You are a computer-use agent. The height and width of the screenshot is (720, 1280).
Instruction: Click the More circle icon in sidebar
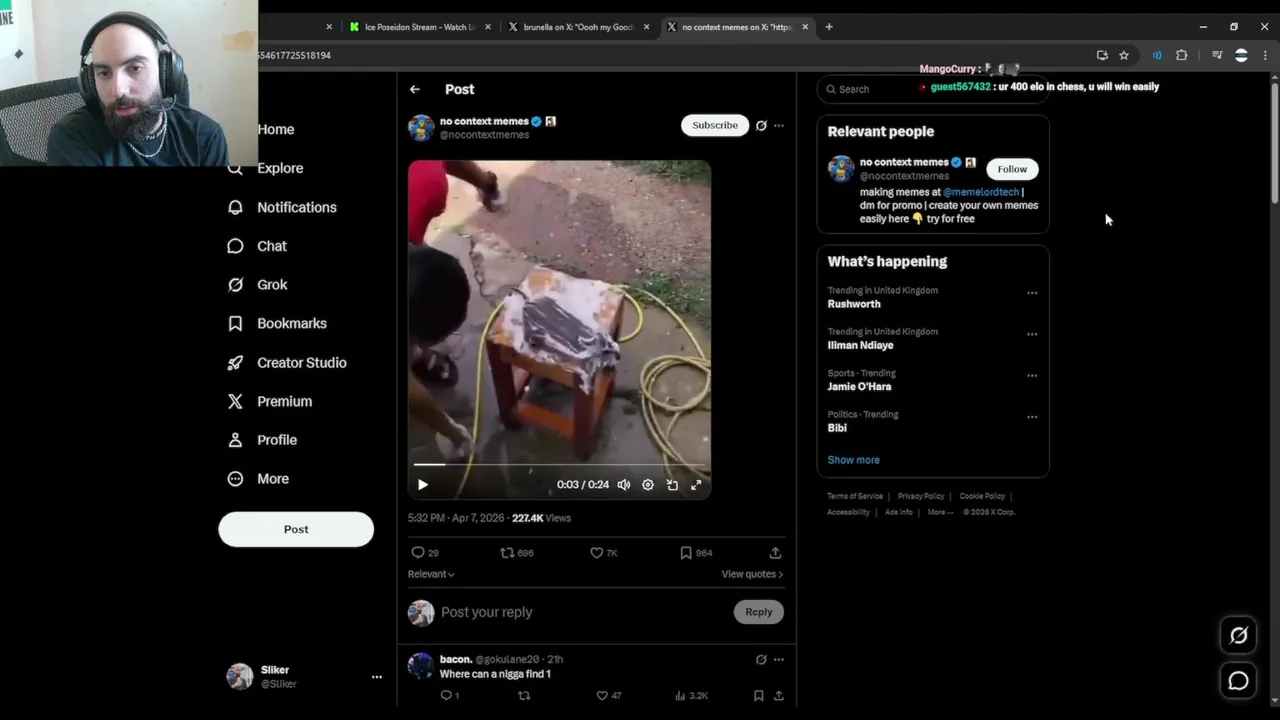tap(235, 479)
